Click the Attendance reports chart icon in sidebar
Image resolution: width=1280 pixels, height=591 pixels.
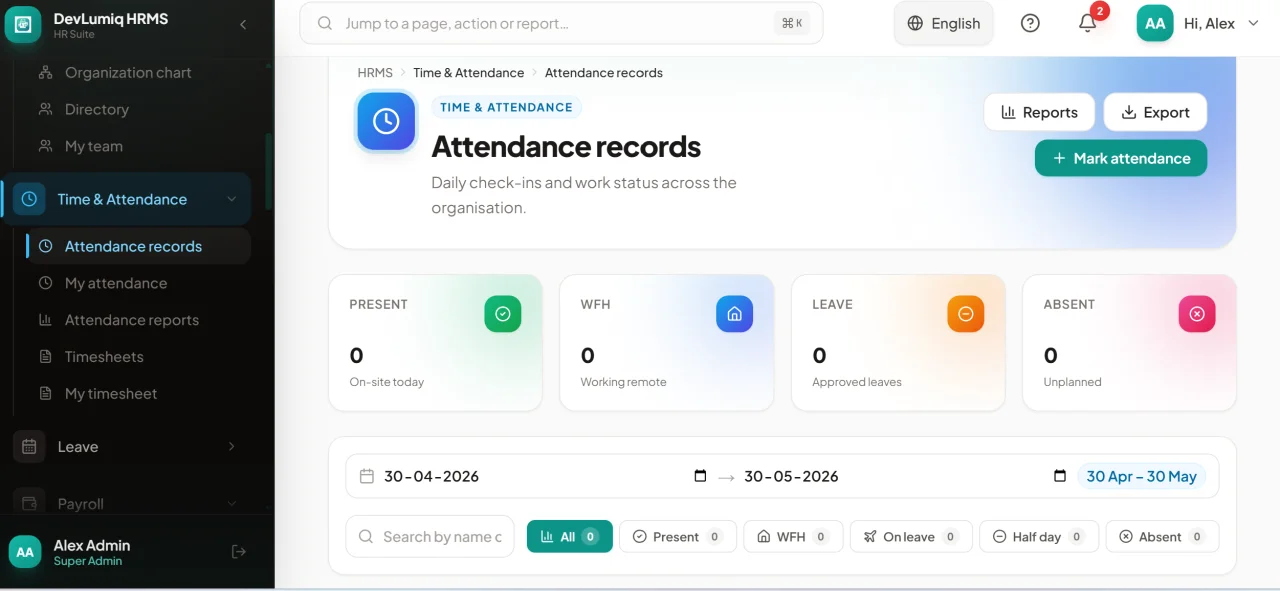click(x=45, y=320)
